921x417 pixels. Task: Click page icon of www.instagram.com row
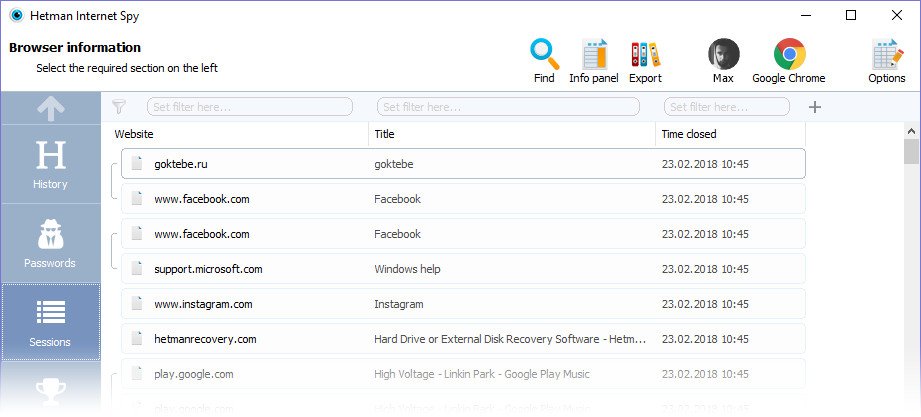(137, 304)
